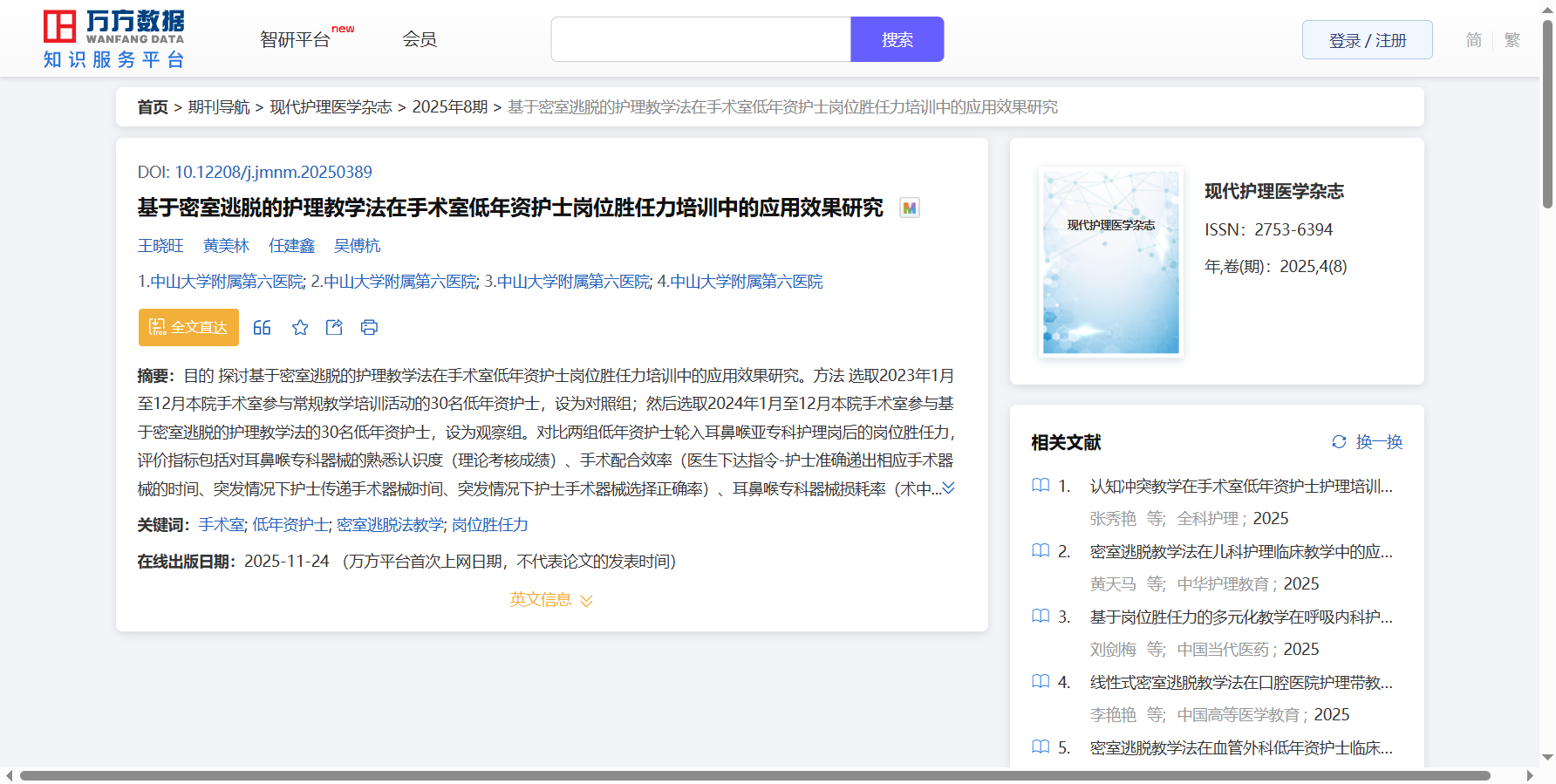Open the 会员 menu item
This screenshot has height=784, width=1556.
click(420, 39)
